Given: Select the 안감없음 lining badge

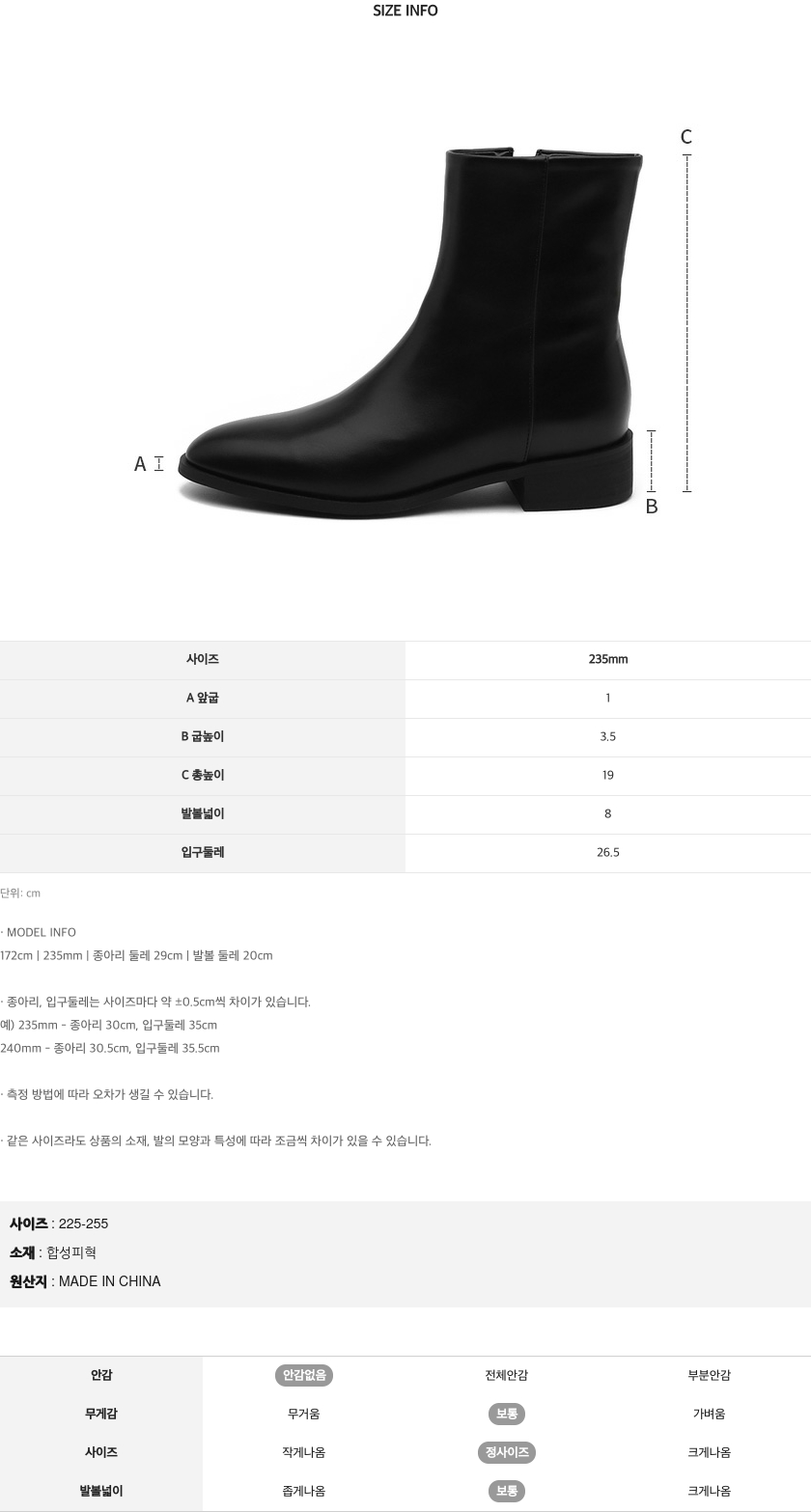Looking at the screenshot, I should pyautogui.click(x=304, y=1375).
